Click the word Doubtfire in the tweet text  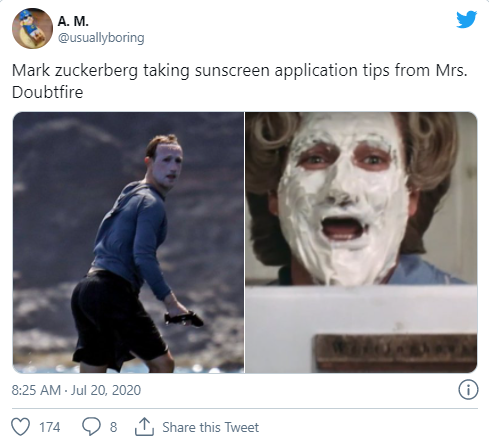click(47, 92)
